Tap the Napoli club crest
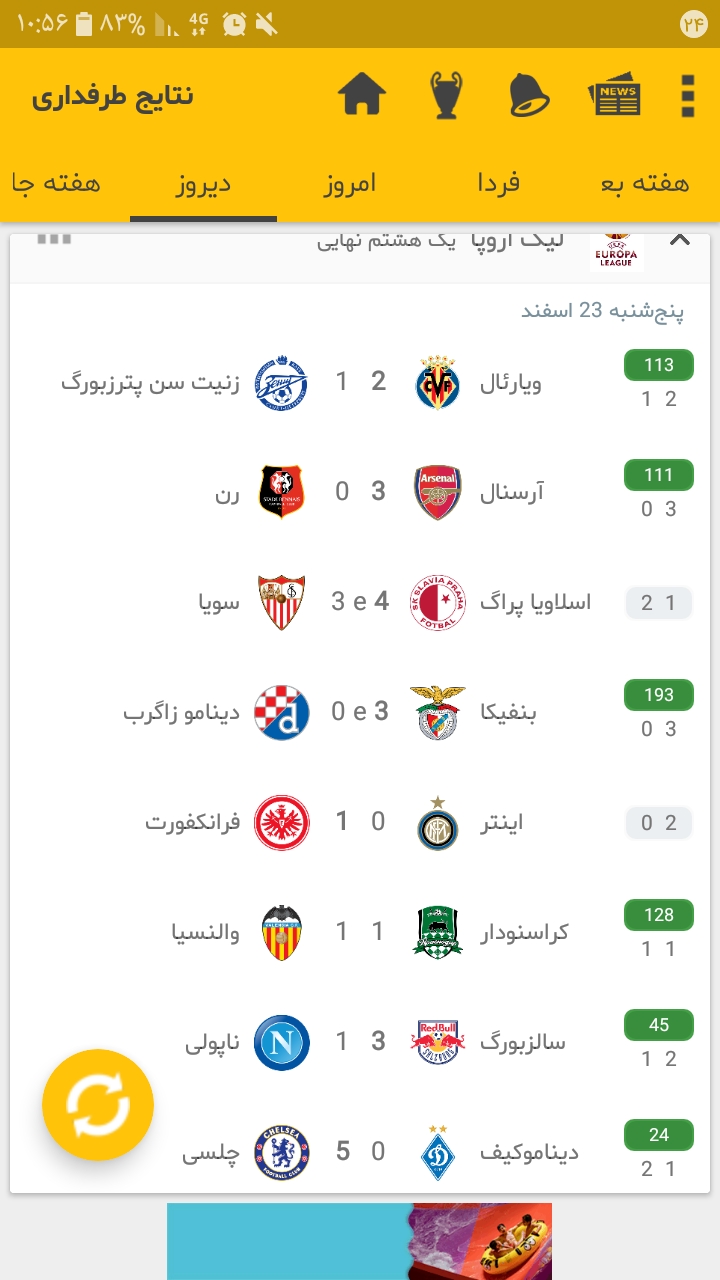 pos(282,1042)
